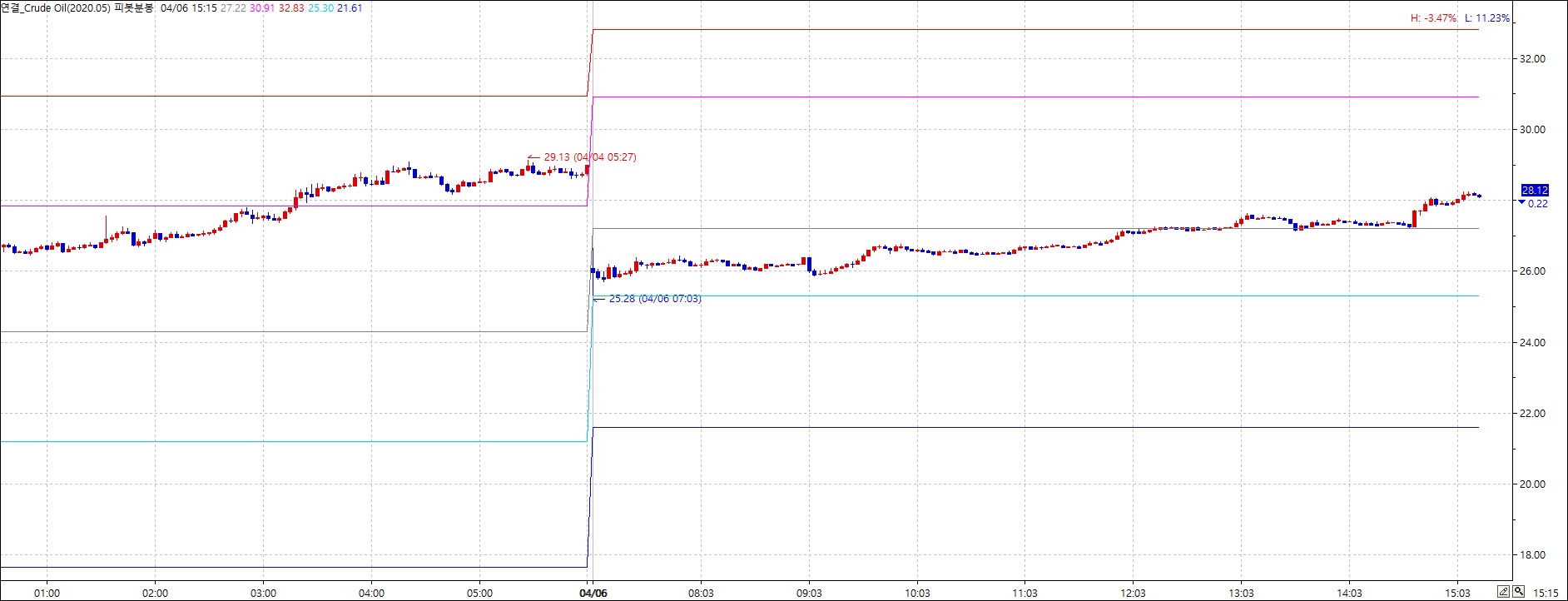1568x601 pixels.
Task: Click the 32.00 price axis label
Action: (1532, 59)
